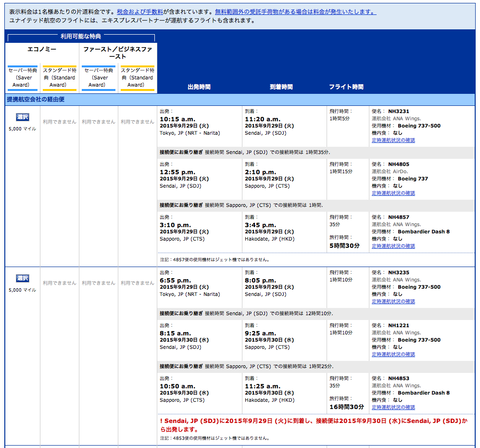Click 5,000 マイル in the first itinerary
The width and height of the screenshot is (480, 448).
point(22,129)
